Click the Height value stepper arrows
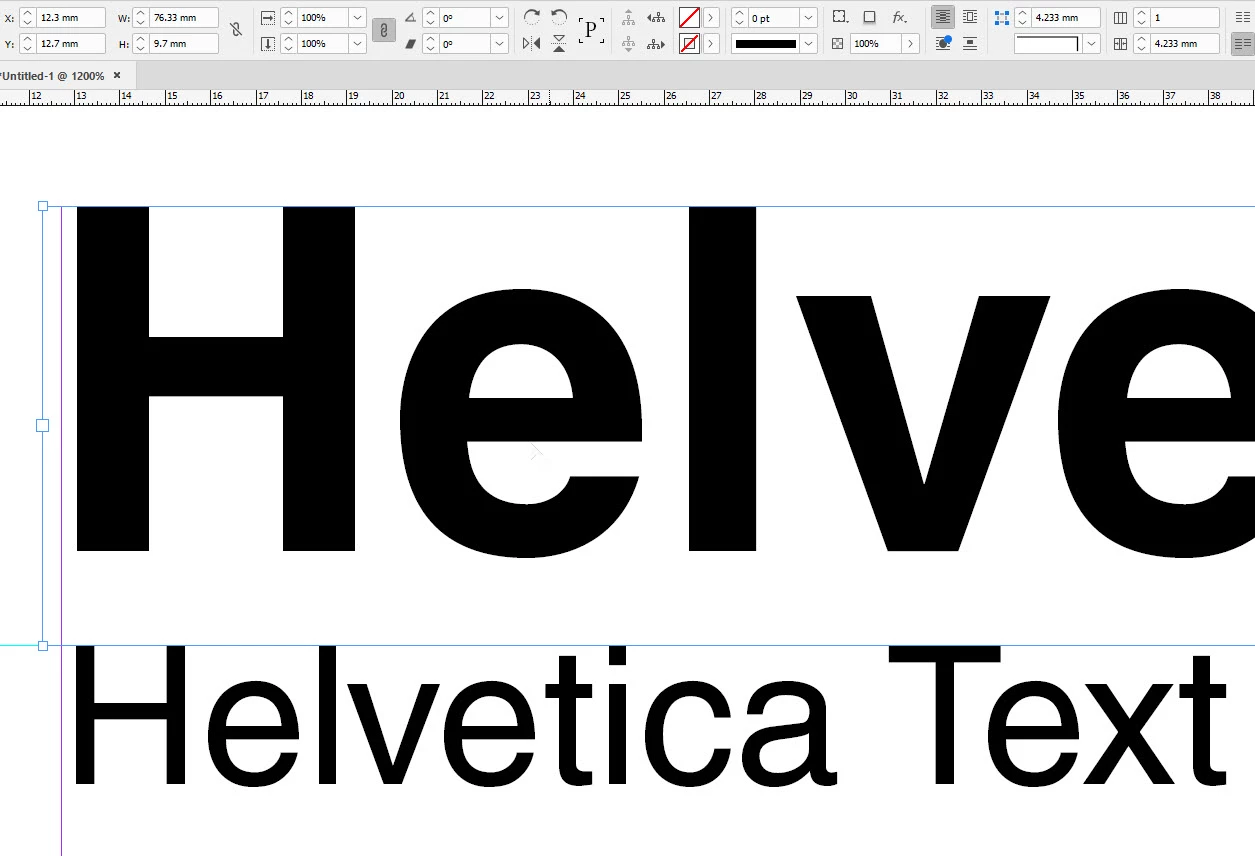Viewport: 1255px width, 856px height. pyautogui.click(x=141, y=44)
